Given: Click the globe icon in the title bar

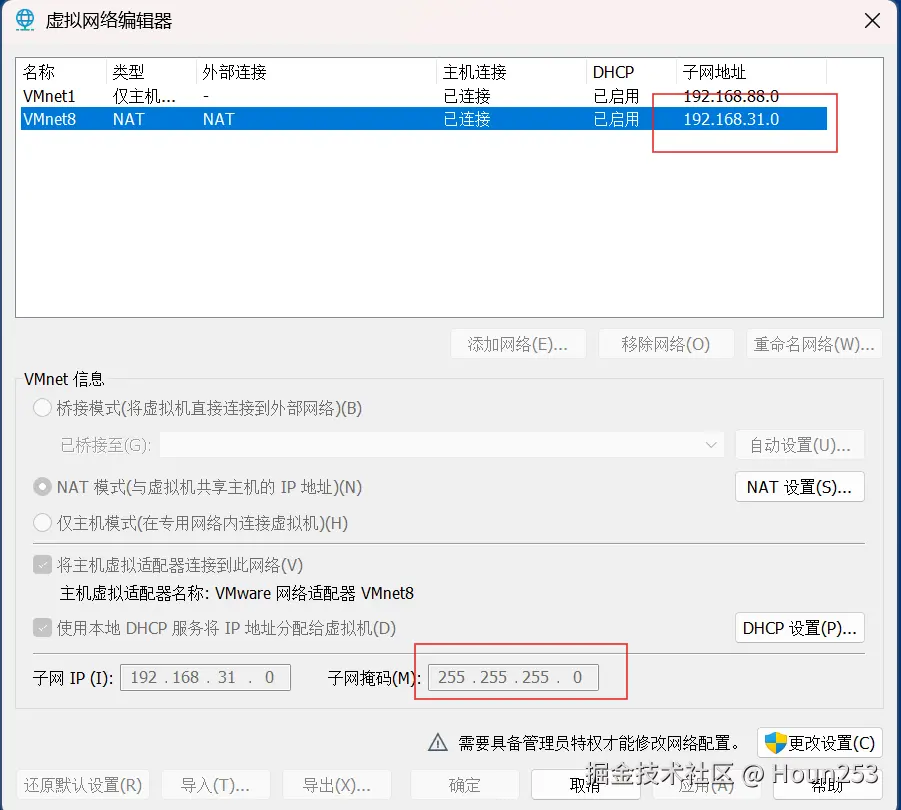Looking at the screenshot, I should click(23, 20).
